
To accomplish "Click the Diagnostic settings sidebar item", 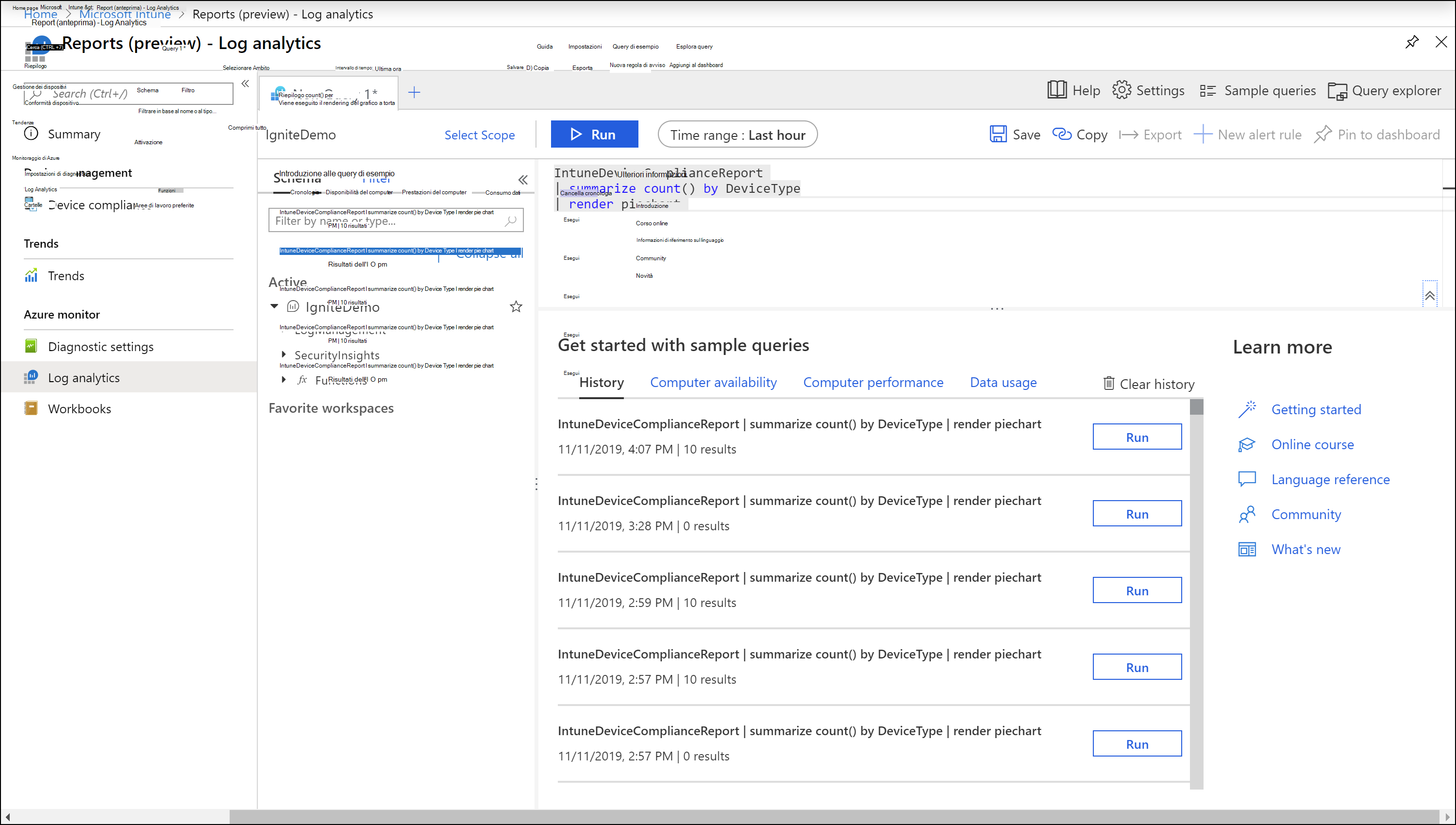I will point(100,346).
